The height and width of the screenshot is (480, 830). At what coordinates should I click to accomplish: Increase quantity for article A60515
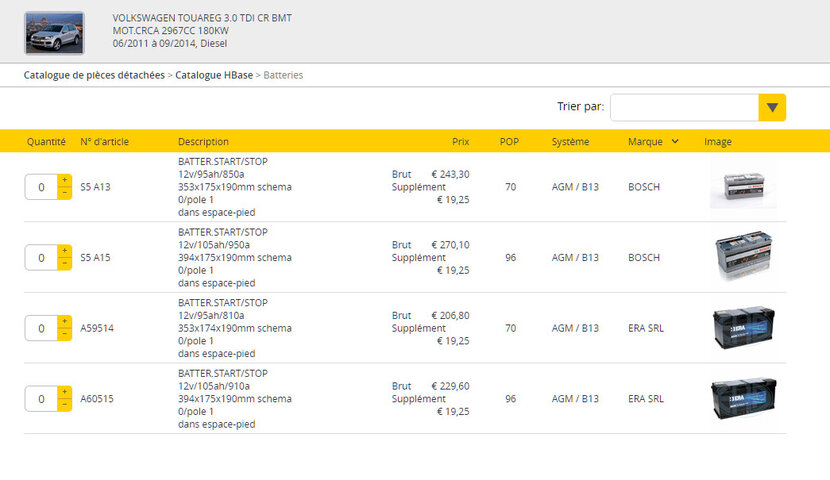pyautogui.click(x=65, y=392)
